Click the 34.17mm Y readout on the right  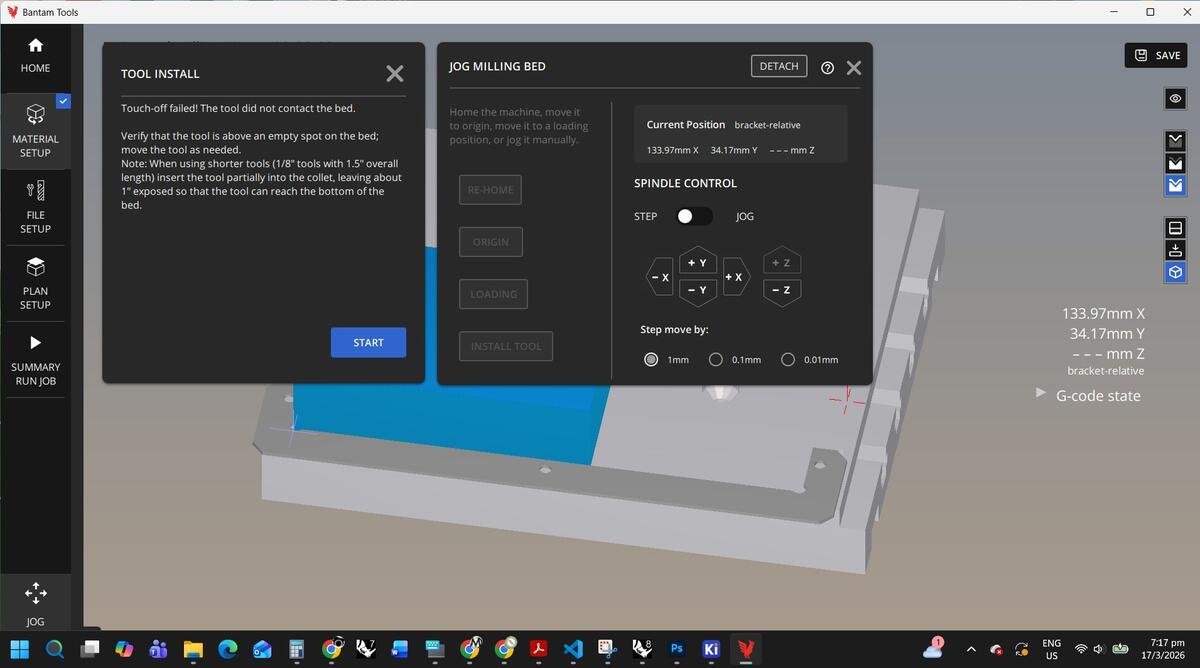pyautogui.click(x=1107, y=333)
